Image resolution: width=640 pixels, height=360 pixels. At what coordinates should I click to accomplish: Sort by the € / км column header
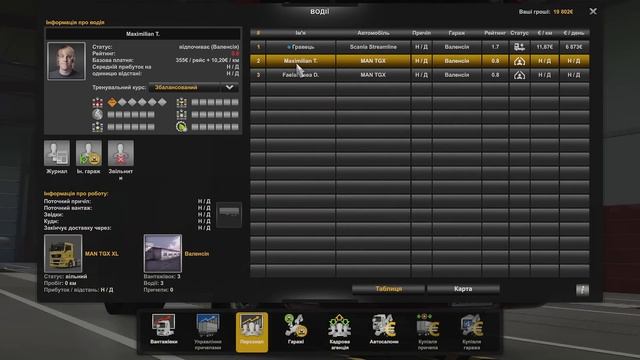(544, 33)
